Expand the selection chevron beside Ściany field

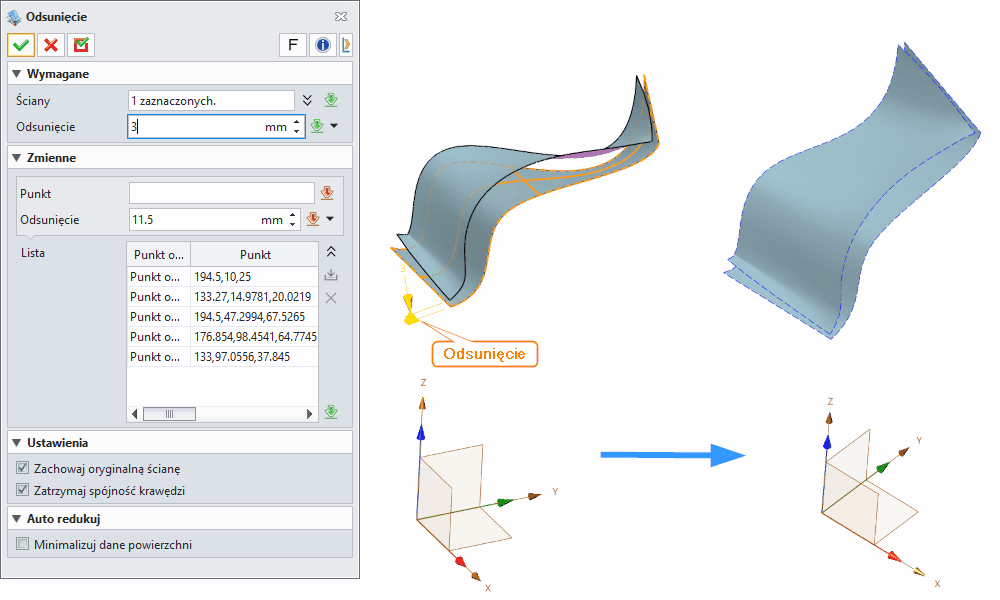pos(309,99)
